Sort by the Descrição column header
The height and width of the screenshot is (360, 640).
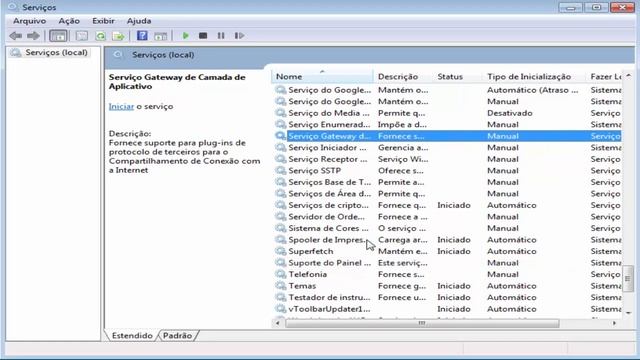click(403, 77)
